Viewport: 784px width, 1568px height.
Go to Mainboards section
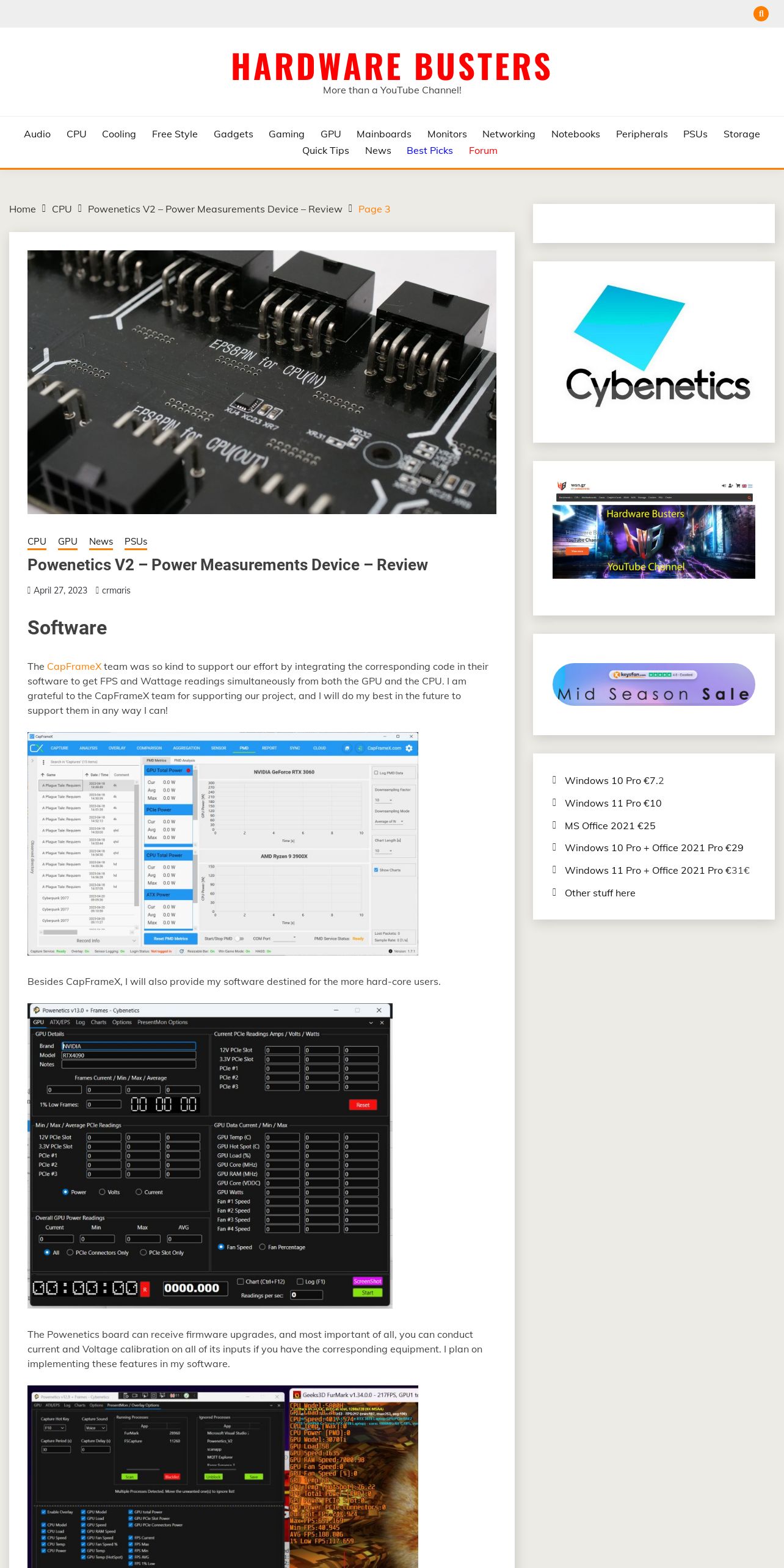coord(384,134)
